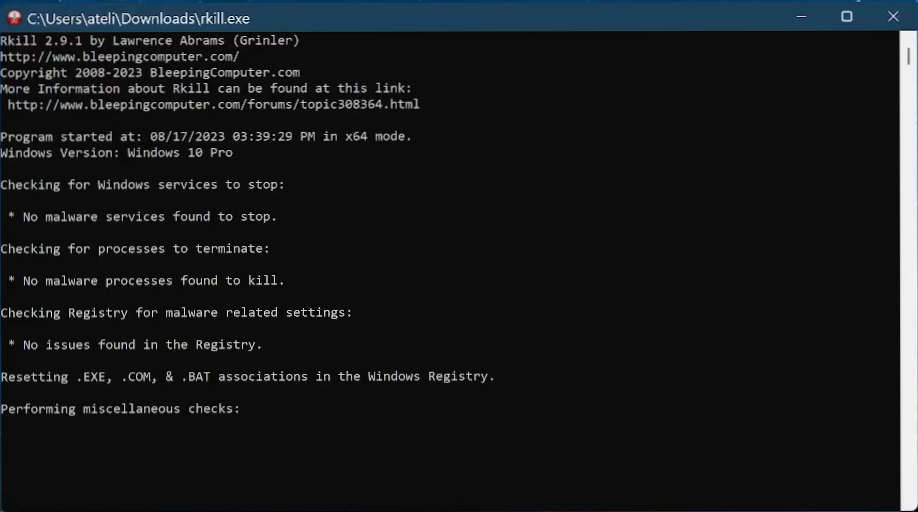This screenshot has width=918, height=512.
Task: Minimize the rkill.exe console window
Action: tap(801, 16)
